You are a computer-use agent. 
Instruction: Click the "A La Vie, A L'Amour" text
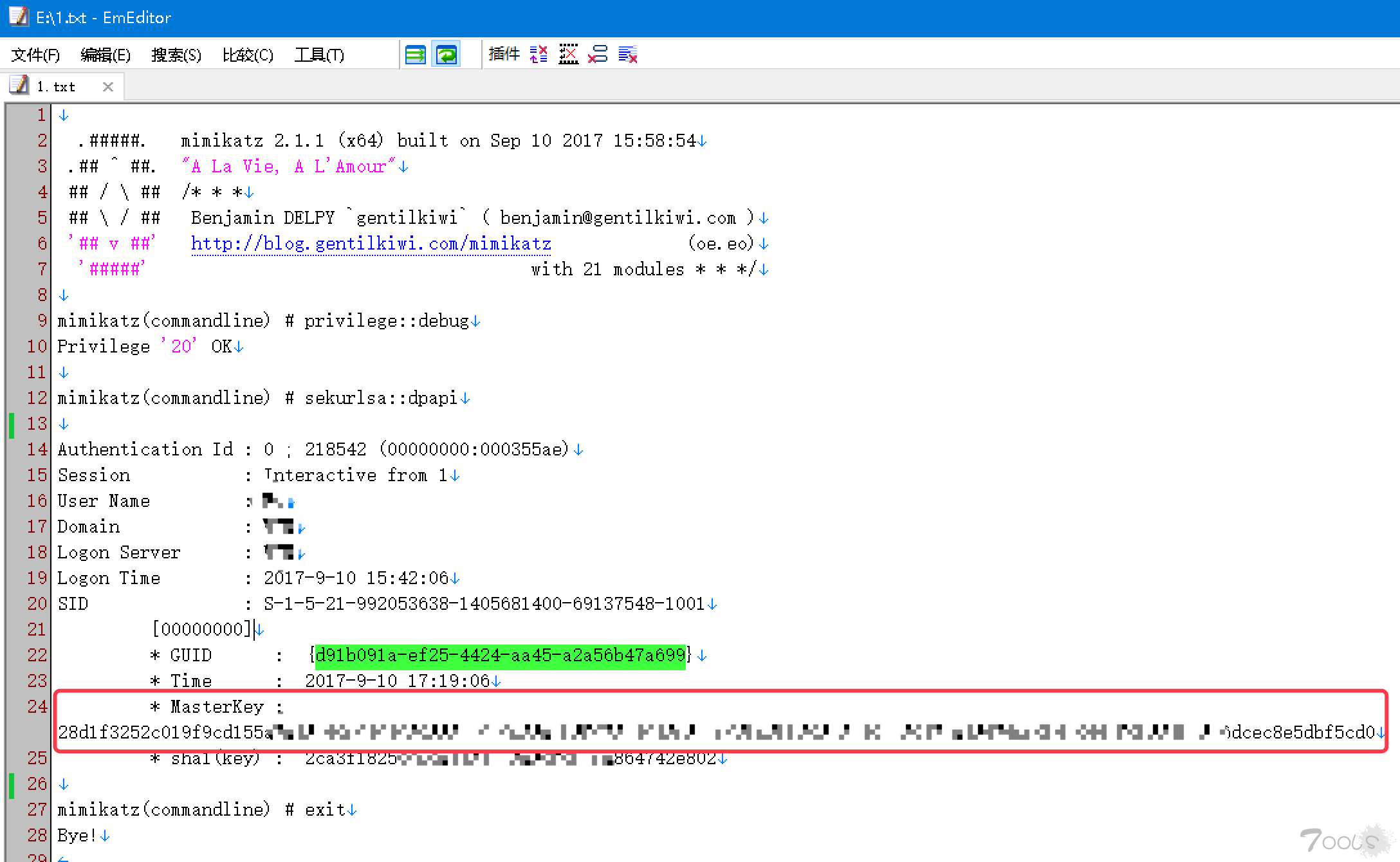click(x=288, y=167)
